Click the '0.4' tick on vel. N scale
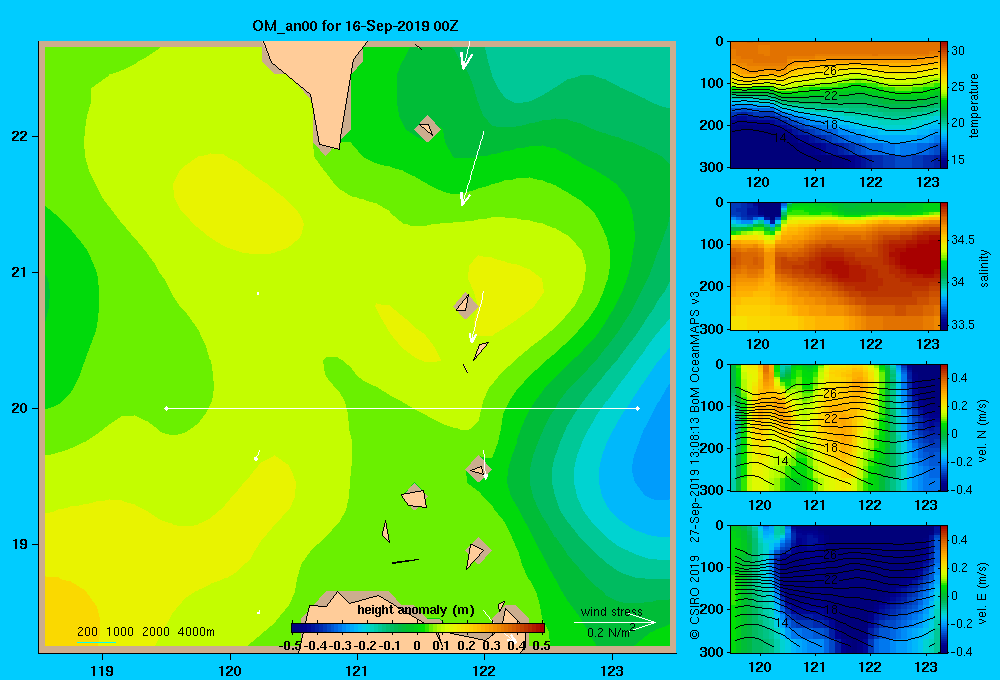 tap(960, 378)
